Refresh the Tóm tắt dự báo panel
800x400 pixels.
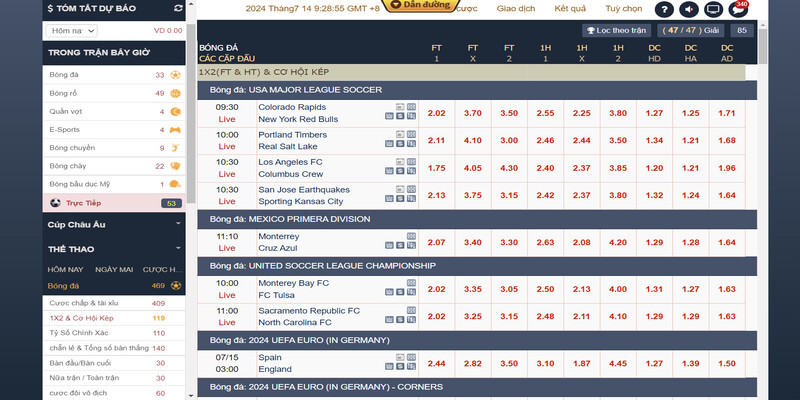click(178, 8)
